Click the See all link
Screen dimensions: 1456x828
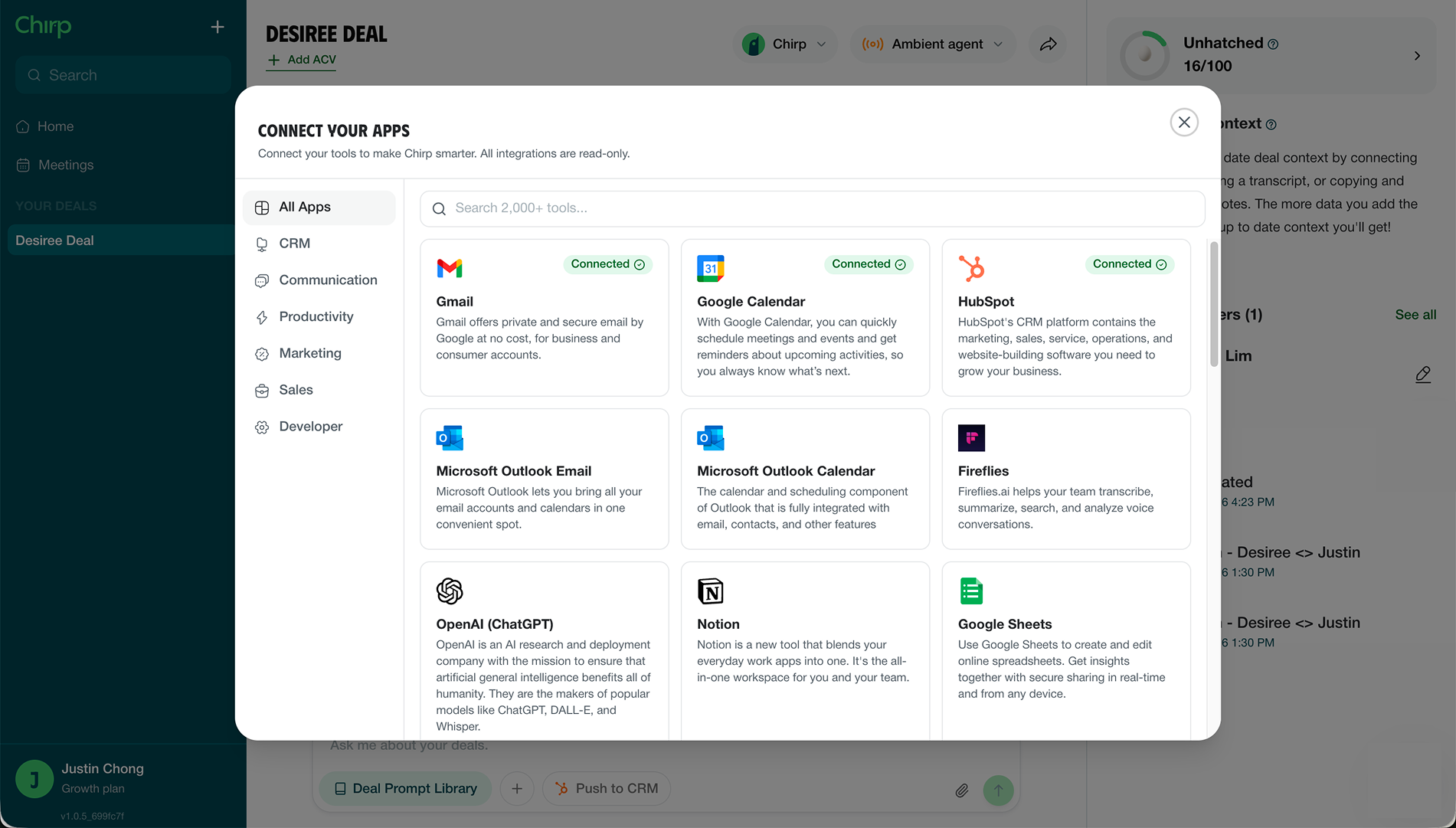click(x=1415, y=314)
